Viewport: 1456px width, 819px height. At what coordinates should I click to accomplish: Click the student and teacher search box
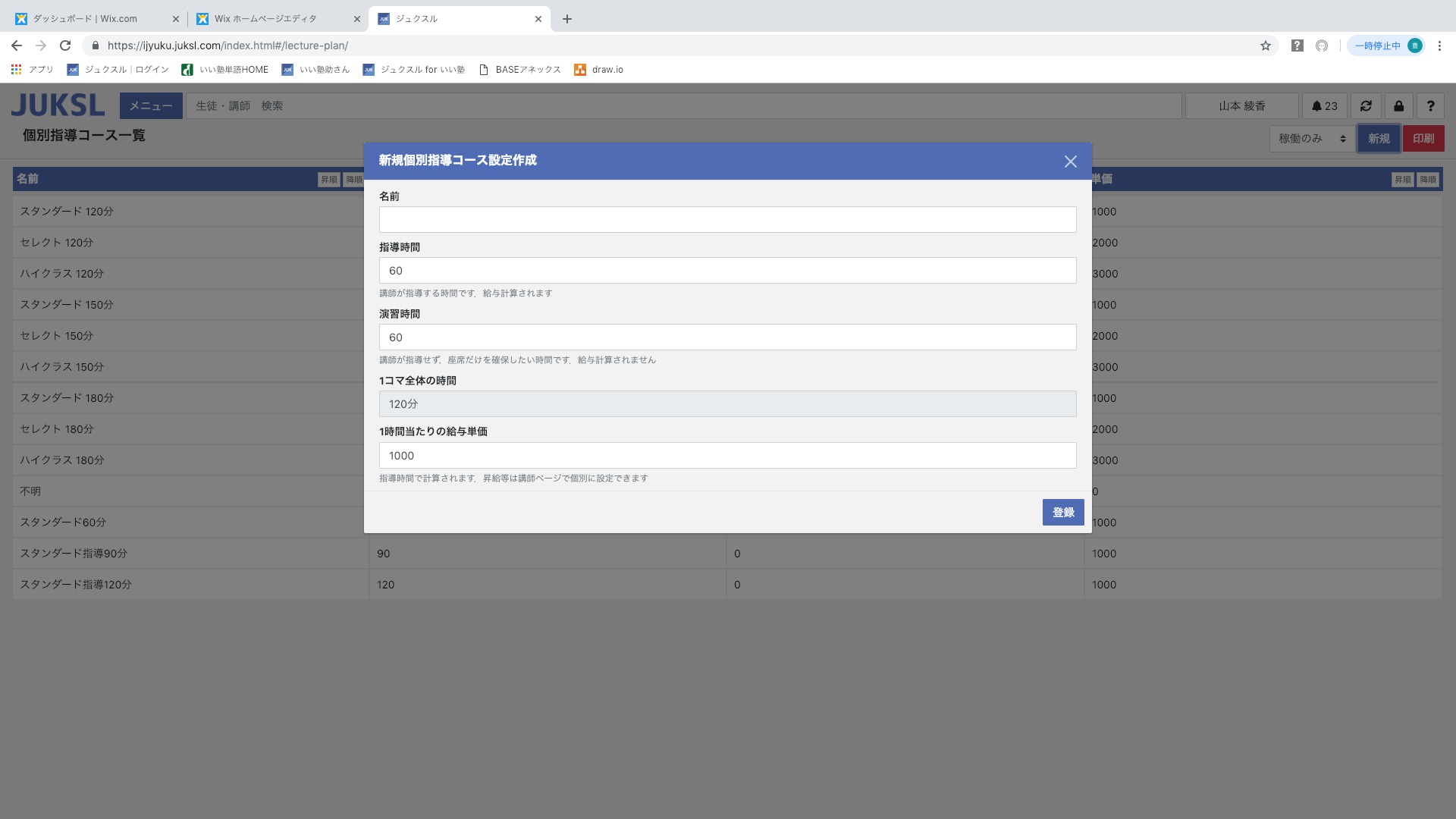[683, 106]
